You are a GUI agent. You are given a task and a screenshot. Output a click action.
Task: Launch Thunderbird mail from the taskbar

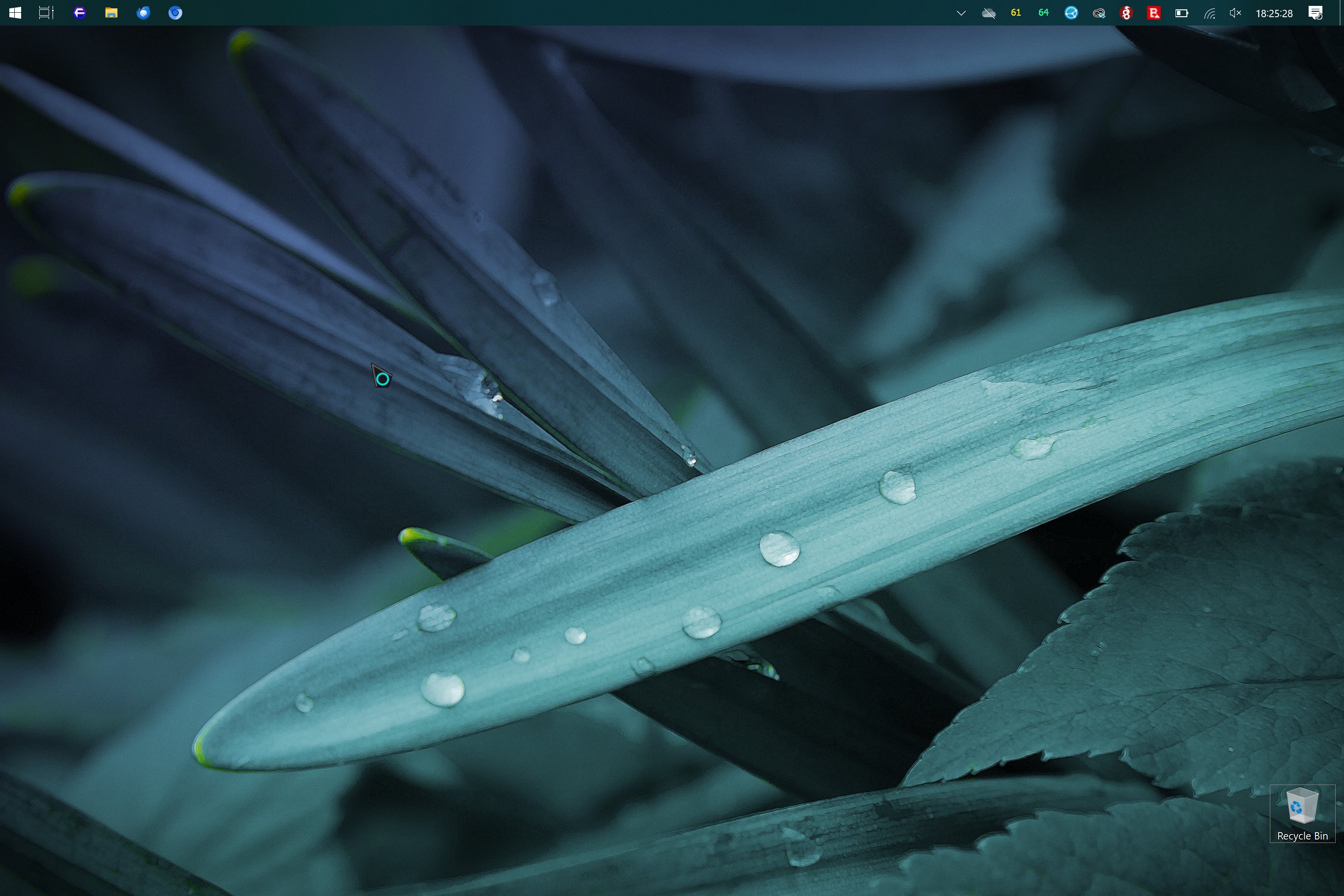[143, 13]
